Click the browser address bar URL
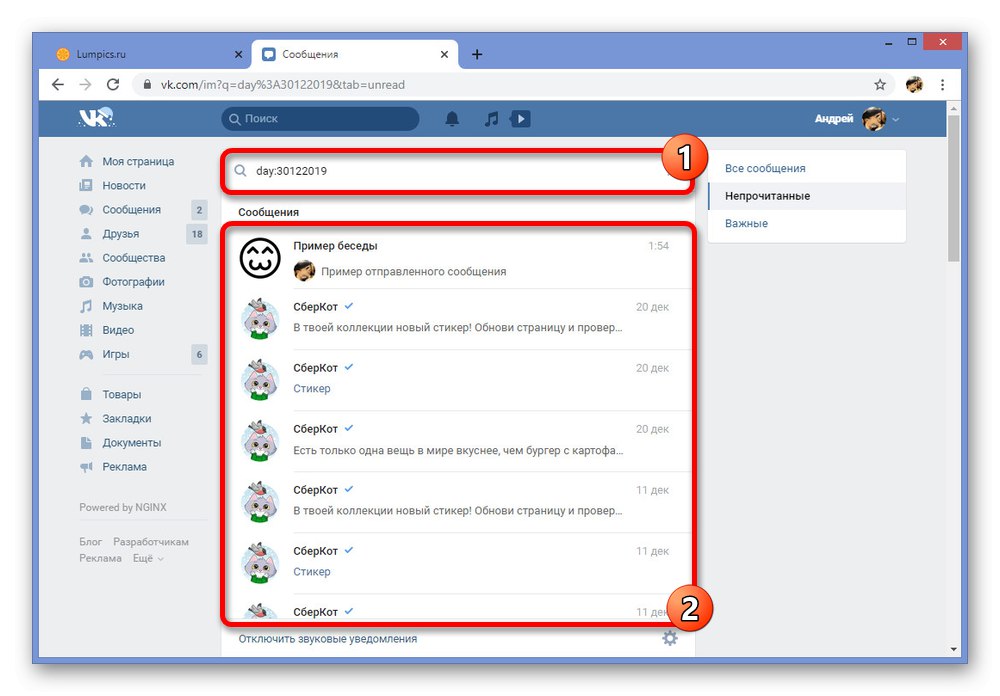This screenshot has width=1000, height=696. pyautogui.click(x=283, y=85)
